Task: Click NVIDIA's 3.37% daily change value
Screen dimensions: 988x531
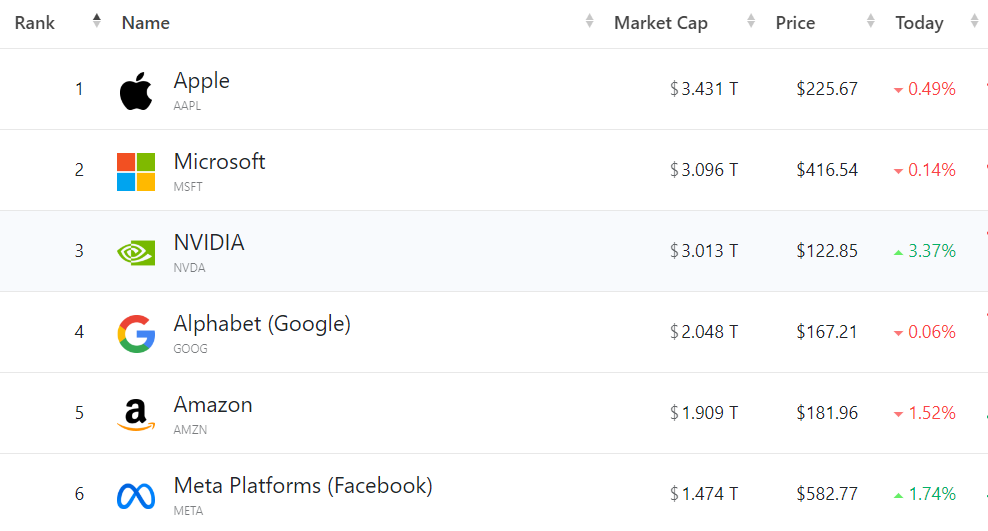Action: point(931,251)
